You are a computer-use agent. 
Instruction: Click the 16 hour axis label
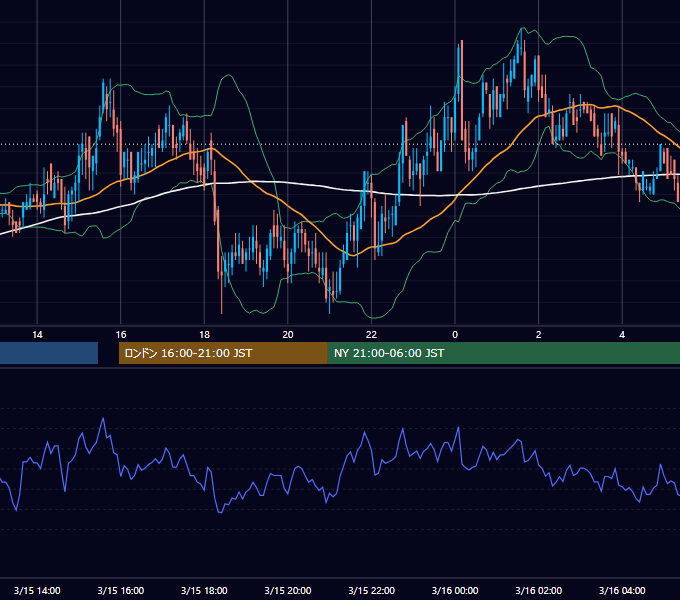click(x=121, y=335)
